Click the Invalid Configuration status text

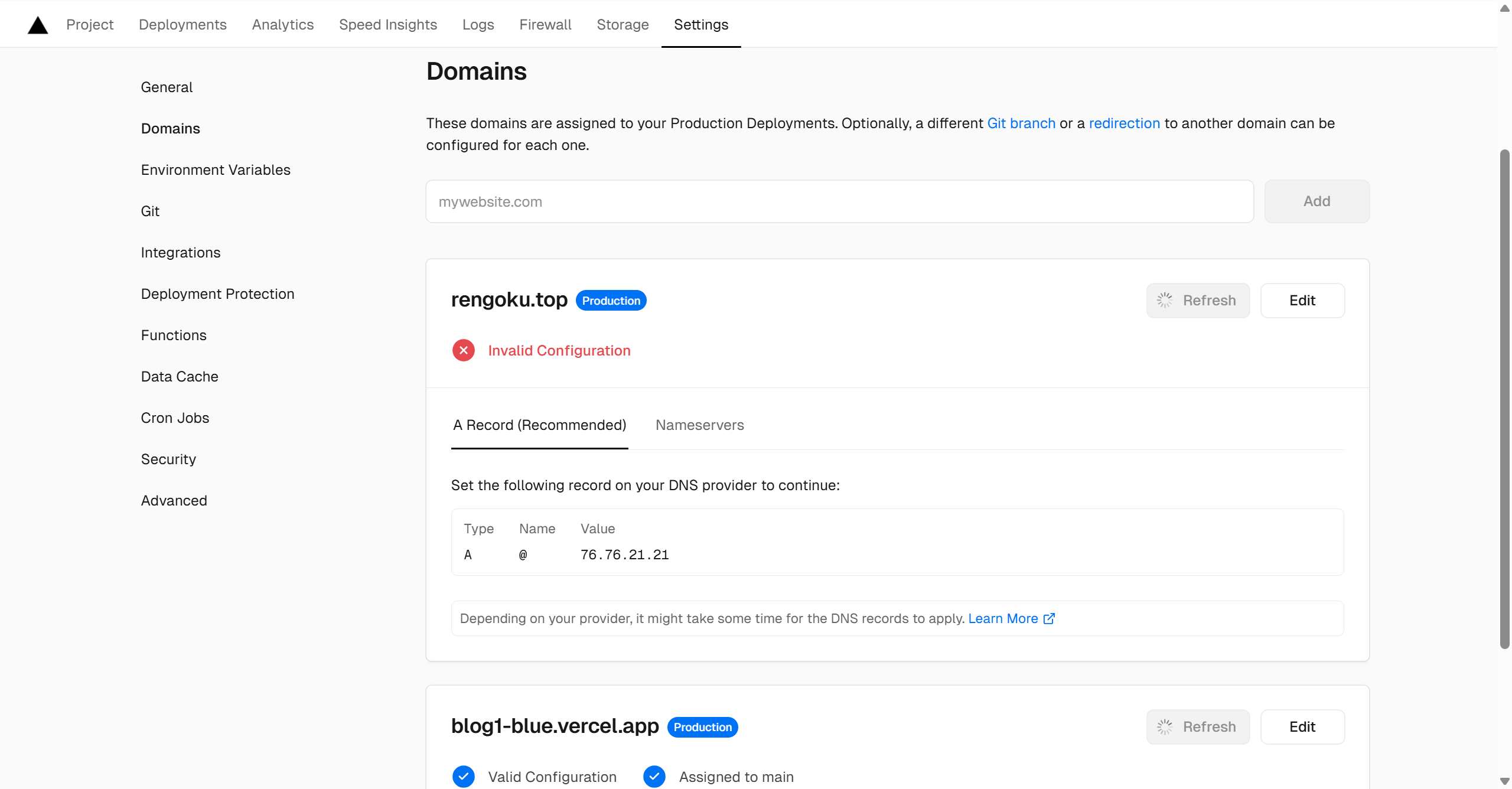point(559,351)
